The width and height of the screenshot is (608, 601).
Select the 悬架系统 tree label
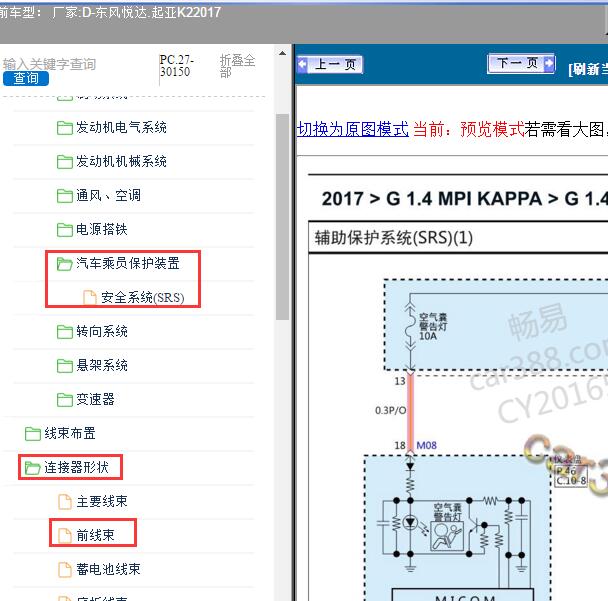[102, 365]
